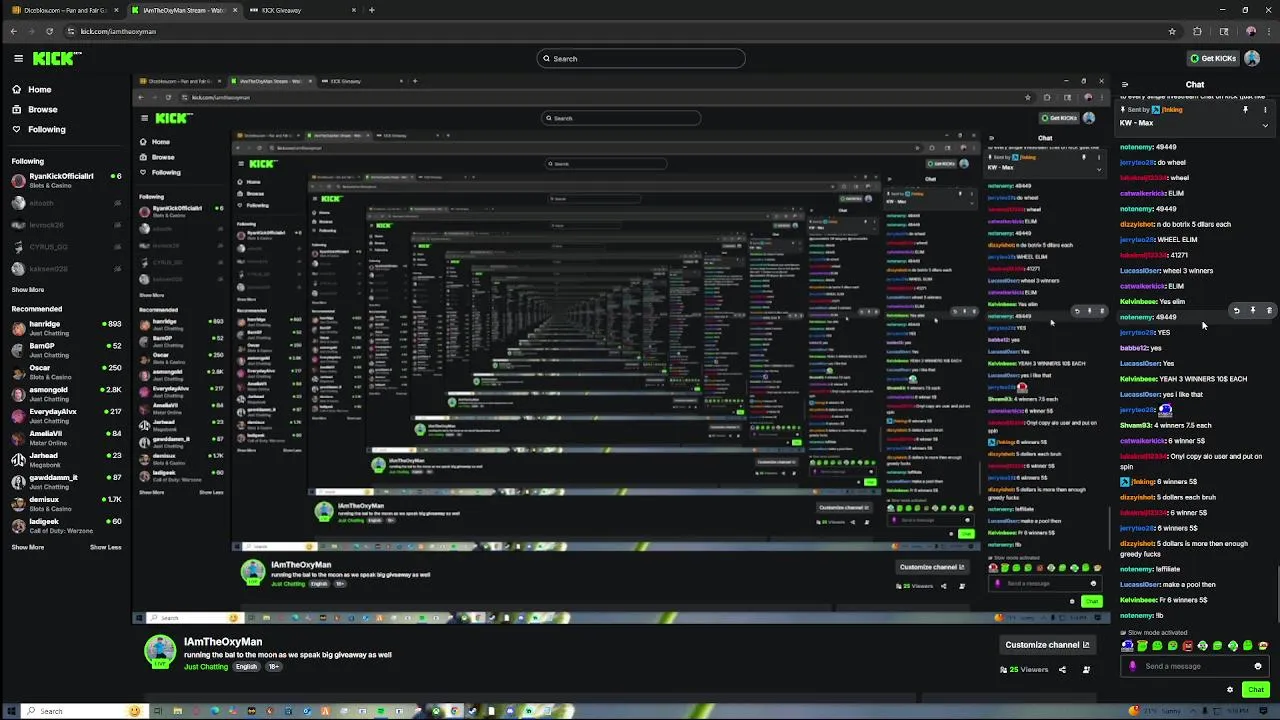Reload the page with browser refresh icon
This screenshot has width=1280, height=720.
[x=49, y=31]
